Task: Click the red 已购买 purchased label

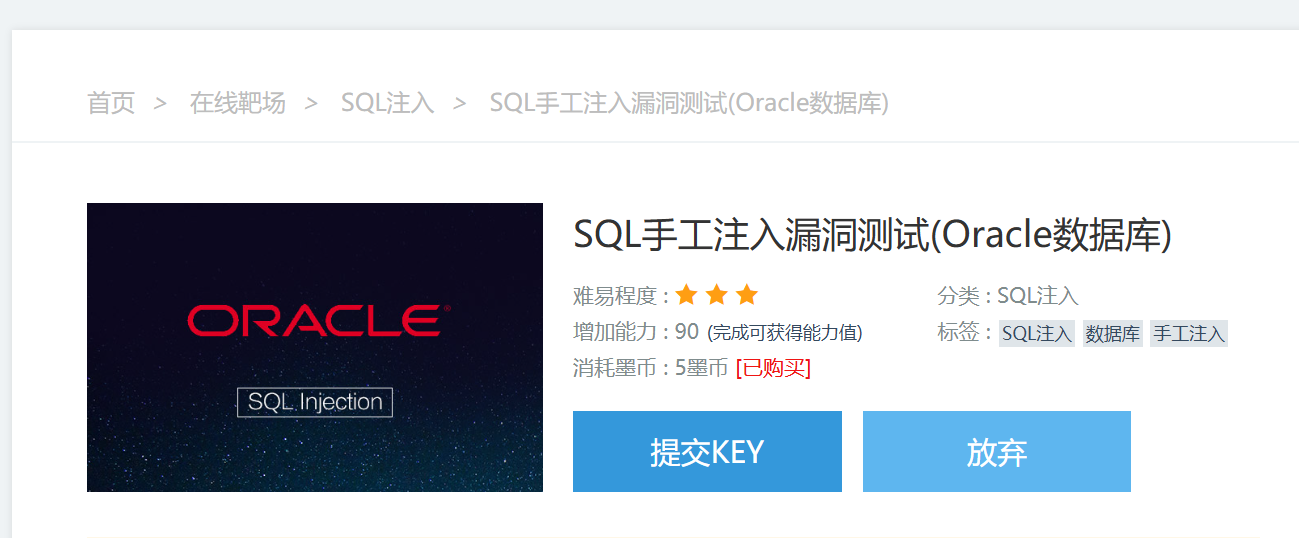Action: click(773, 368)
